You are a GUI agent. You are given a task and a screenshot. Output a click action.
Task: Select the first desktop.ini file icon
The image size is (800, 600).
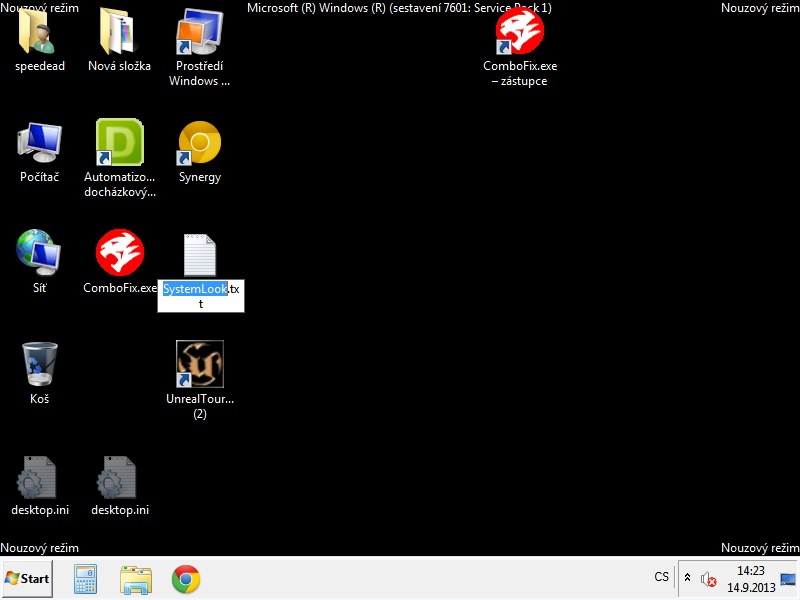[x=36, y=478]
